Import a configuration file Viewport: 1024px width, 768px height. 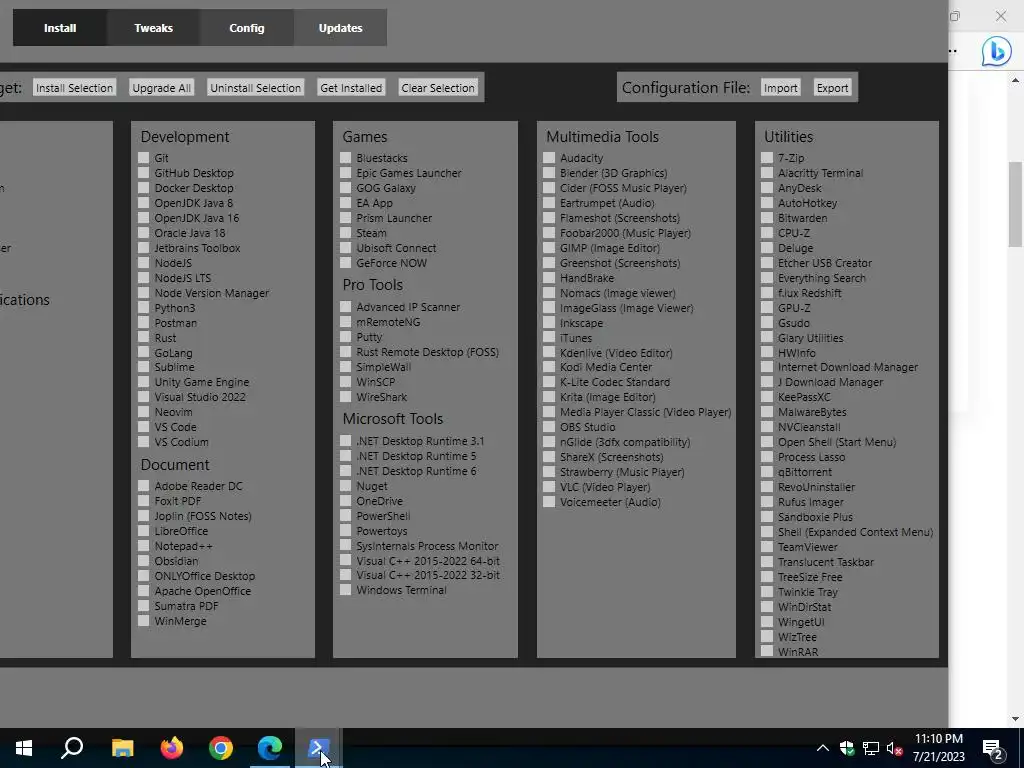point(780,88)
